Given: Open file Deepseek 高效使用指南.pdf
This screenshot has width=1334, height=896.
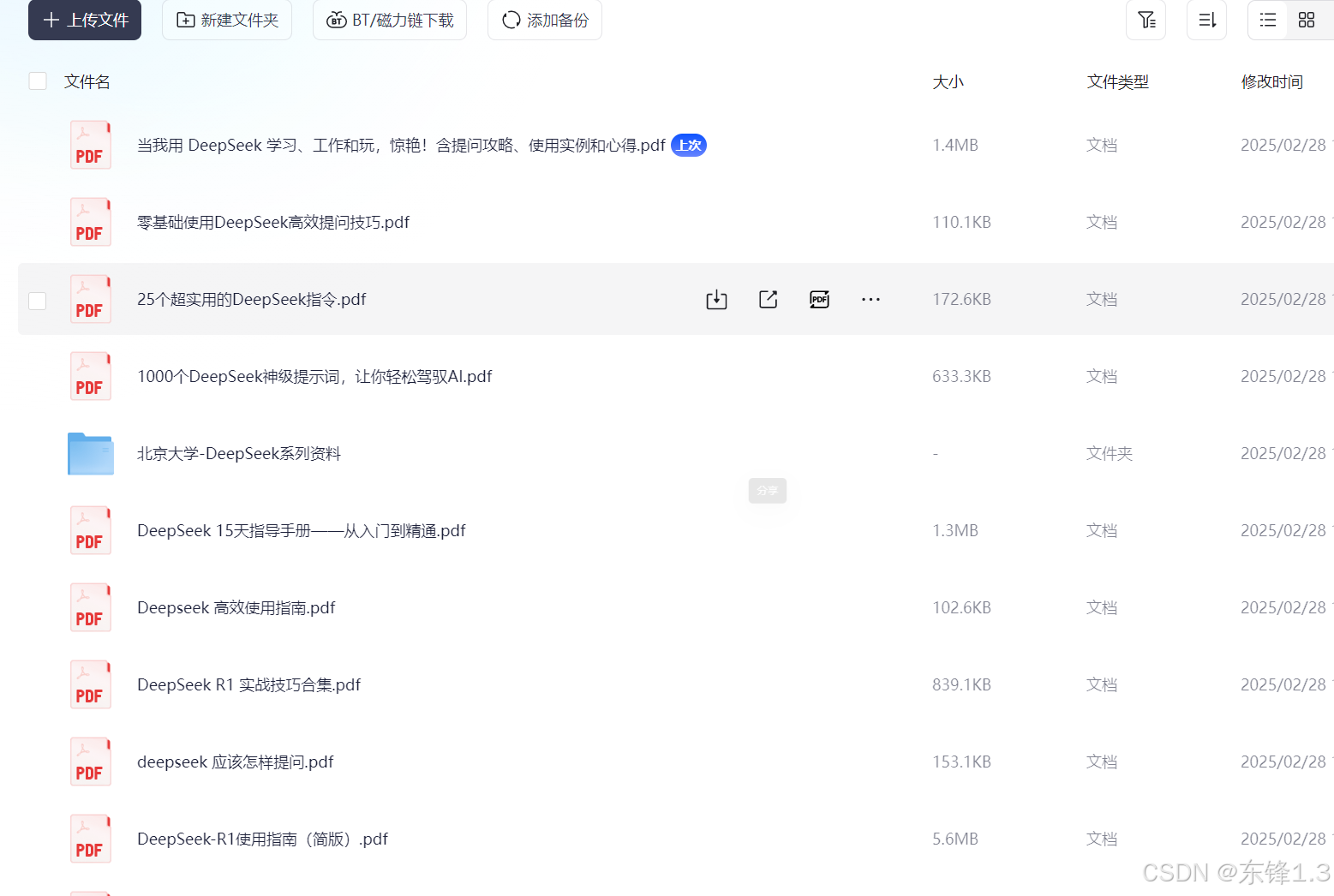Looking at the screenshot, I should (x=236, y=607).
